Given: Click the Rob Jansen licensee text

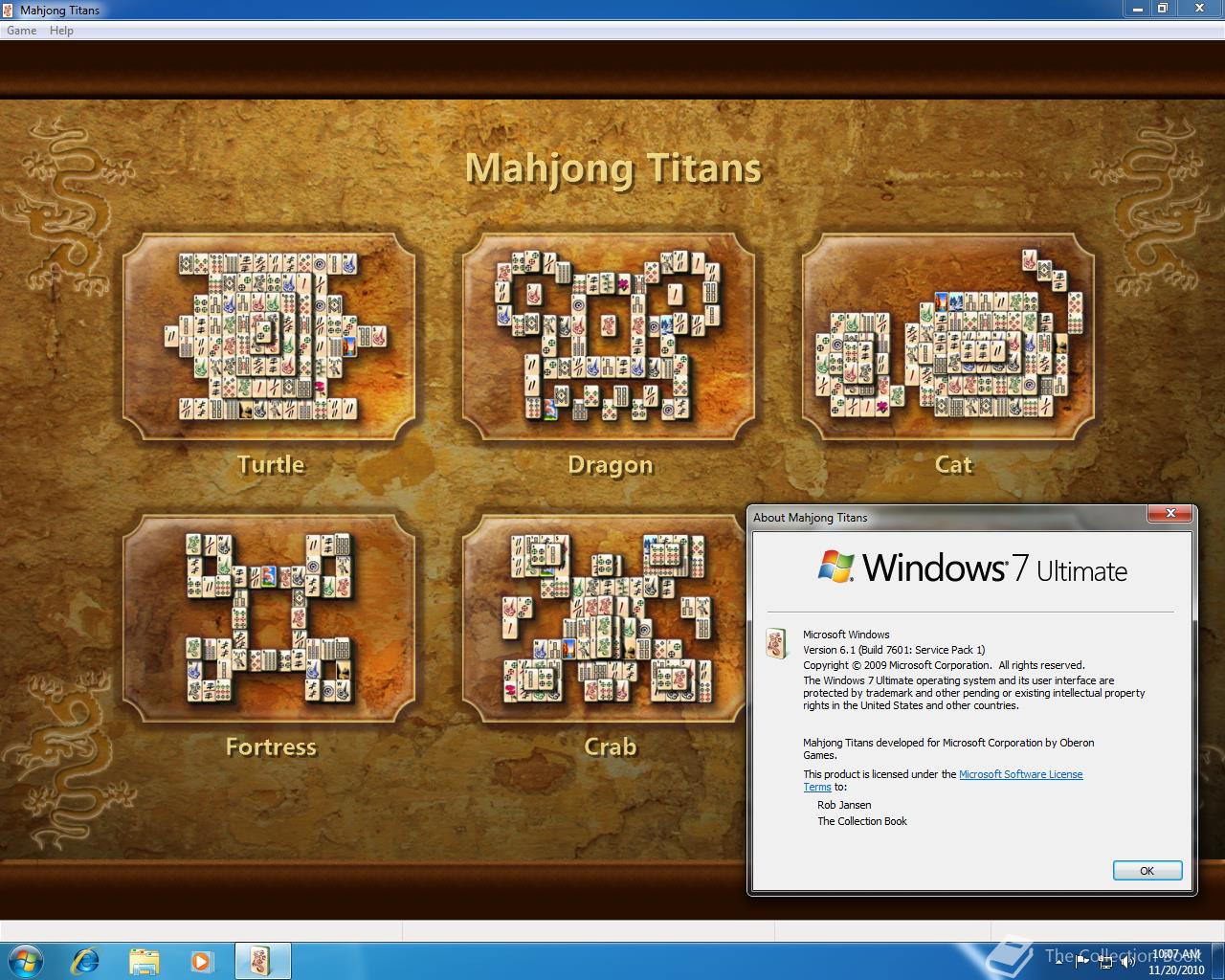Looking at the screenshot, I should [x=844, y=805].
